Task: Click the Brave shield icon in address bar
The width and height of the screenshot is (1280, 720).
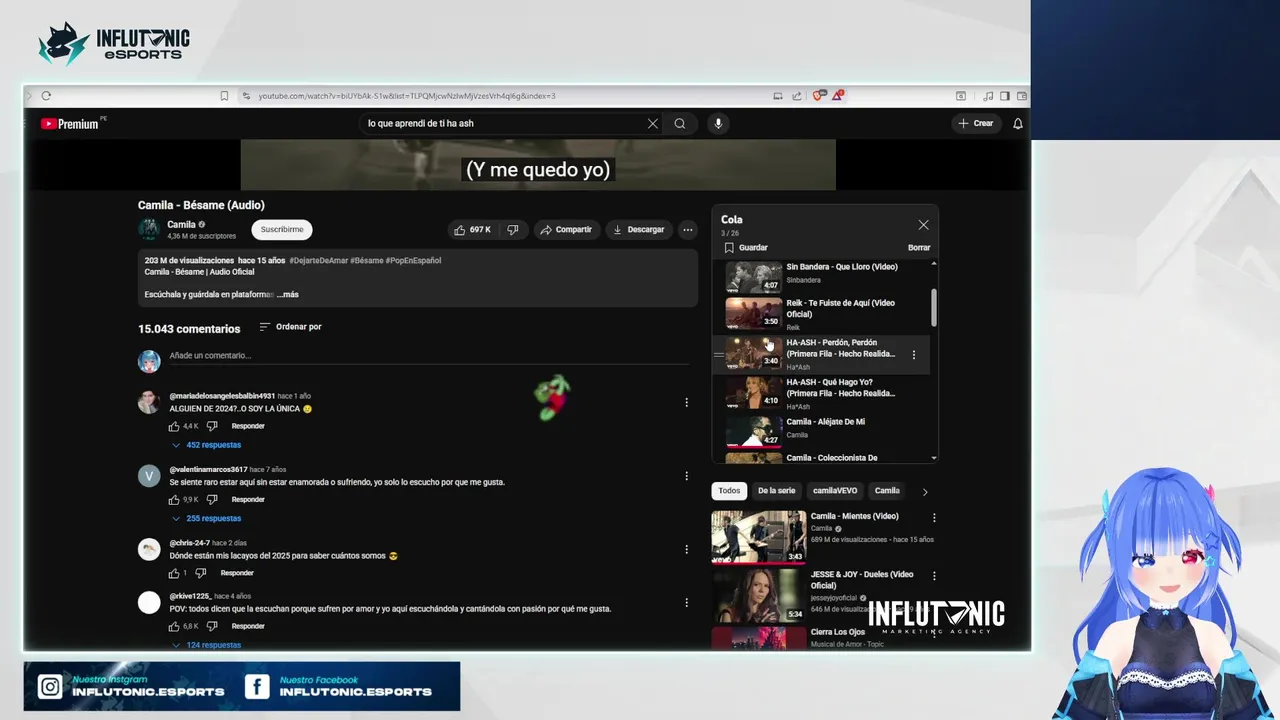Action: [x=819, y=96]
